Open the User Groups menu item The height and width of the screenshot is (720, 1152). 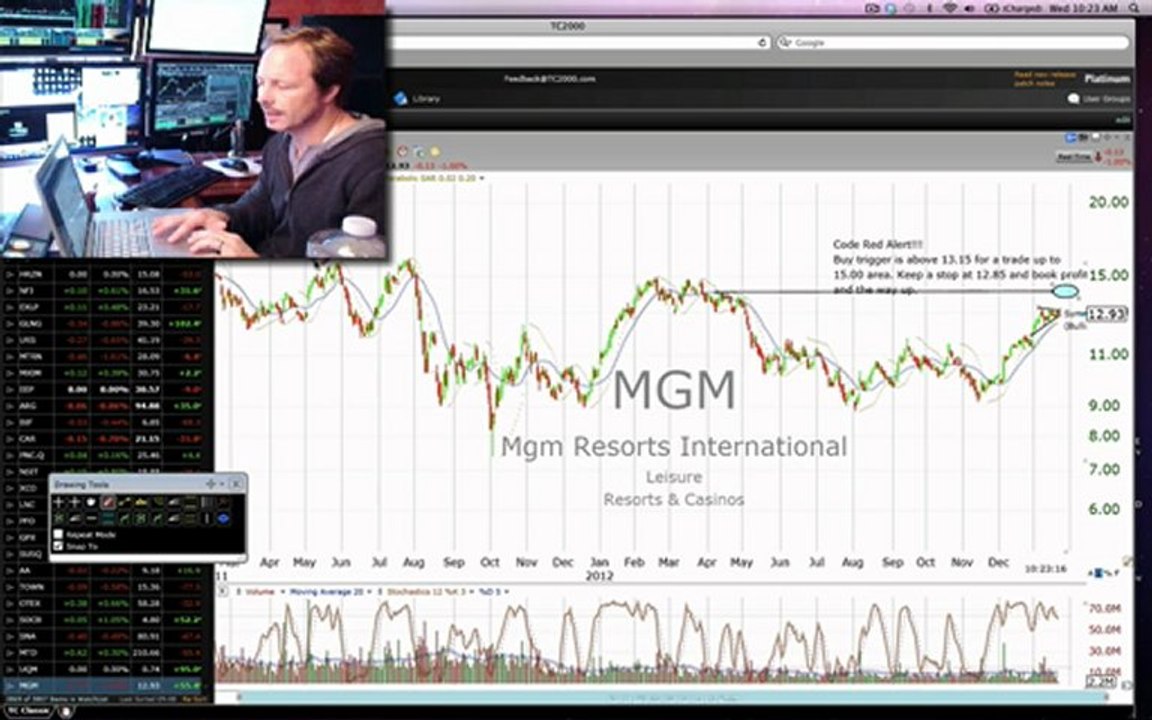(1106, 98)
